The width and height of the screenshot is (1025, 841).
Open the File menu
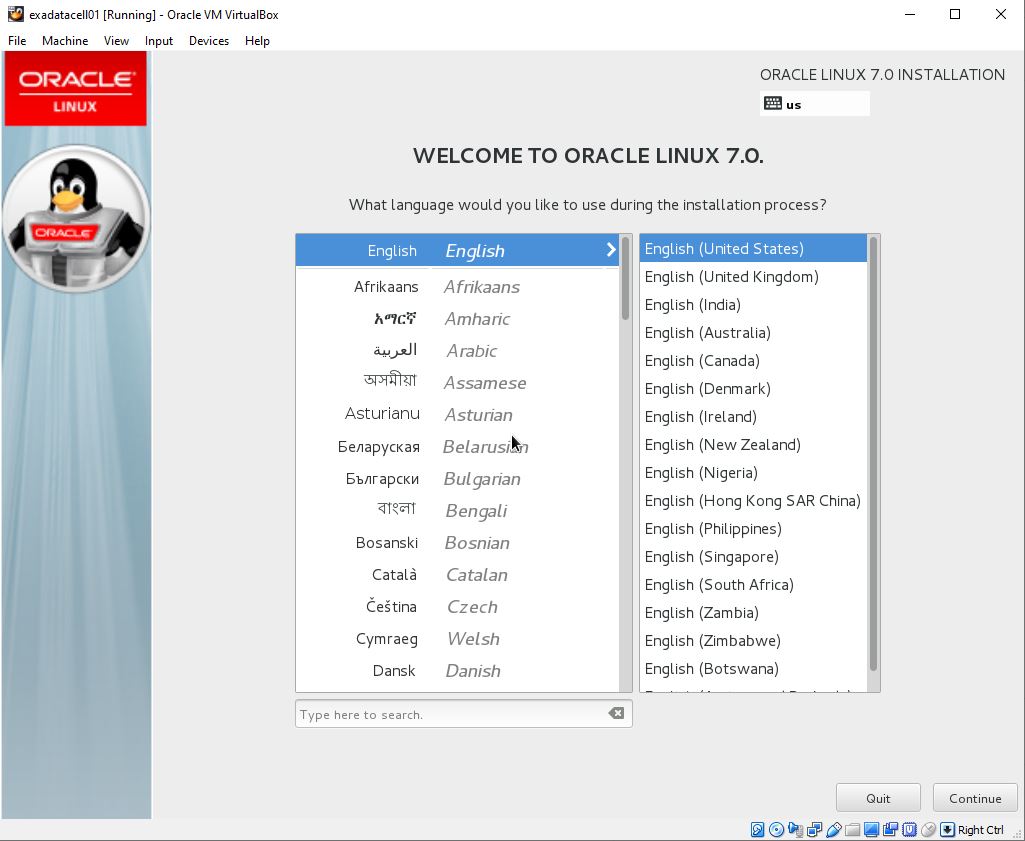(17, 41)
